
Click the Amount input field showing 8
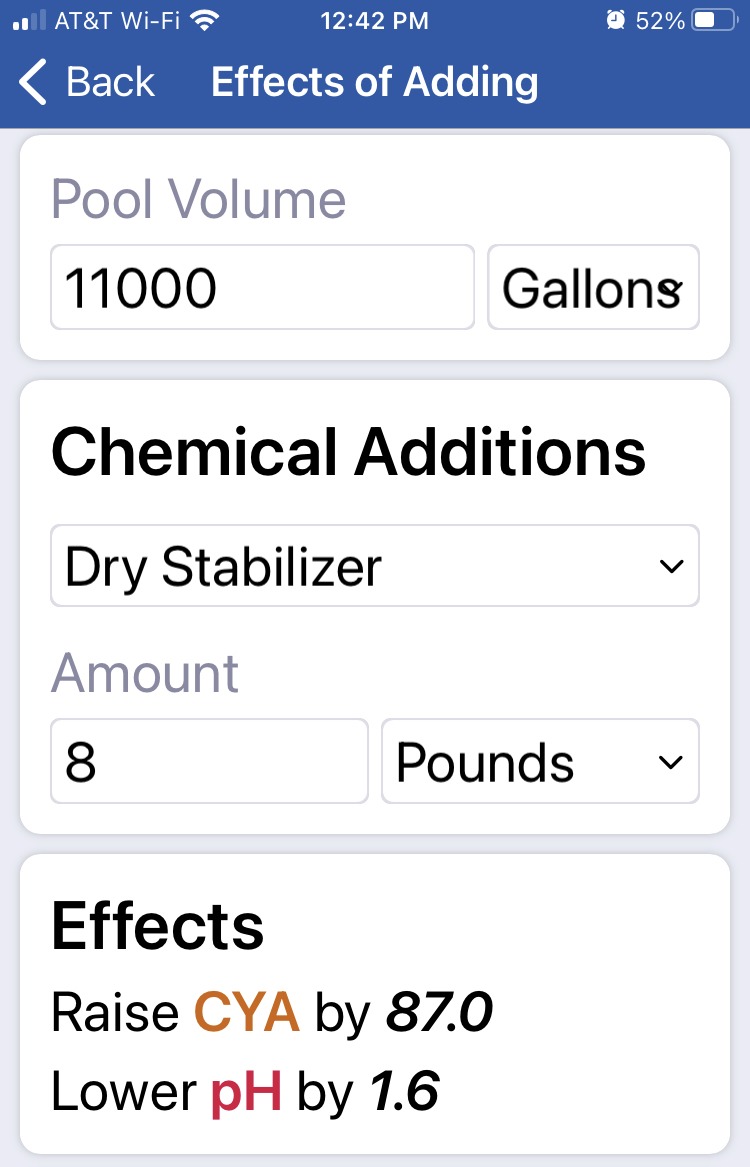click(209, 761)
